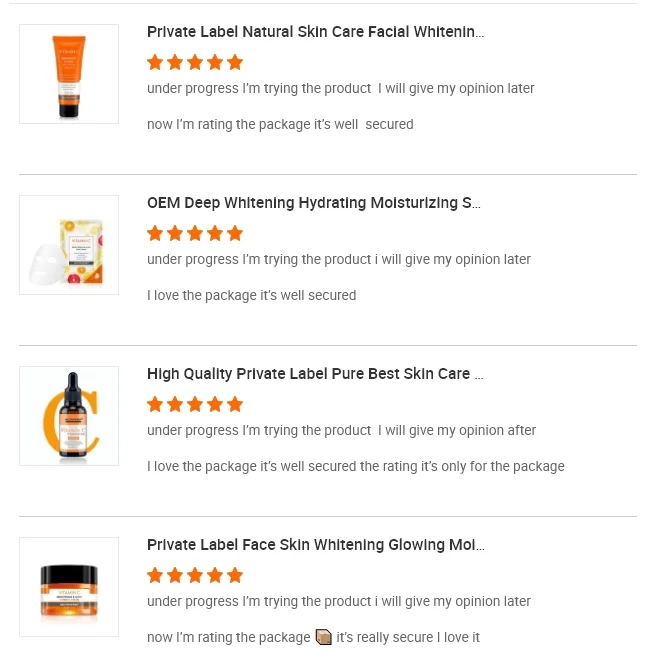Open 'Private Label Face Skin Whitening Glowing' link

(x=315, y=545)
